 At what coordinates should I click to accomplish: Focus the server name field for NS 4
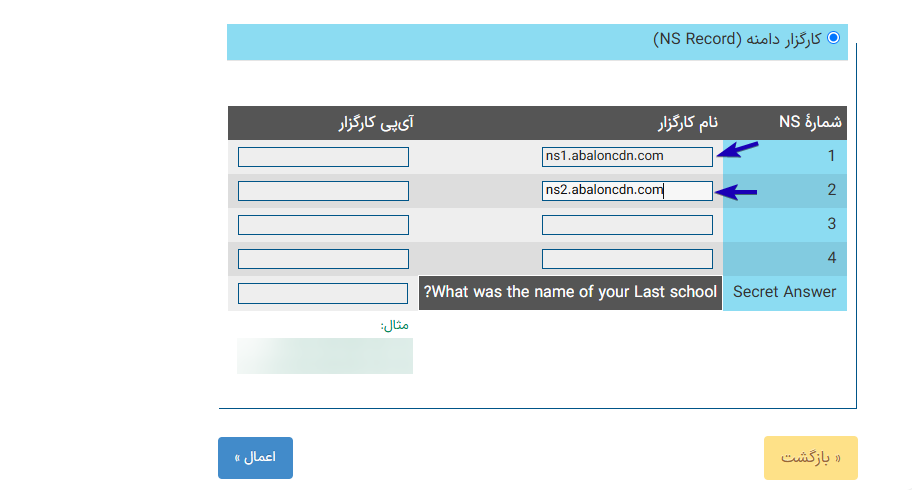tap(627, 259)
